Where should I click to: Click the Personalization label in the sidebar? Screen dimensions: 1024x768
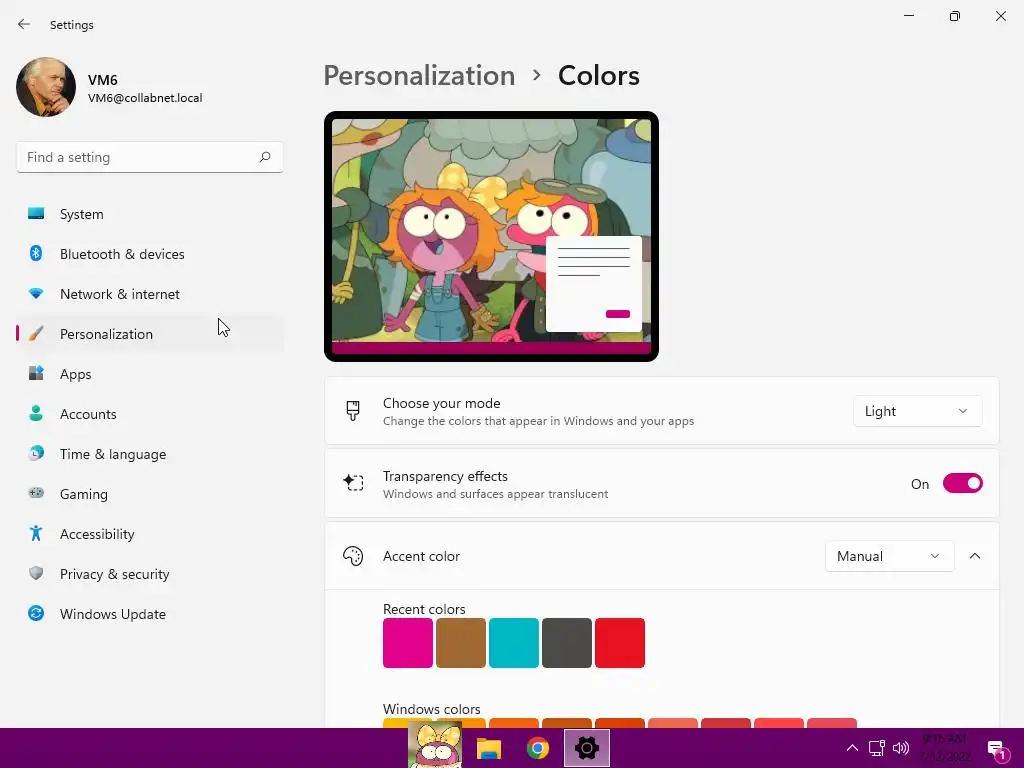click(x=106, y=334)
